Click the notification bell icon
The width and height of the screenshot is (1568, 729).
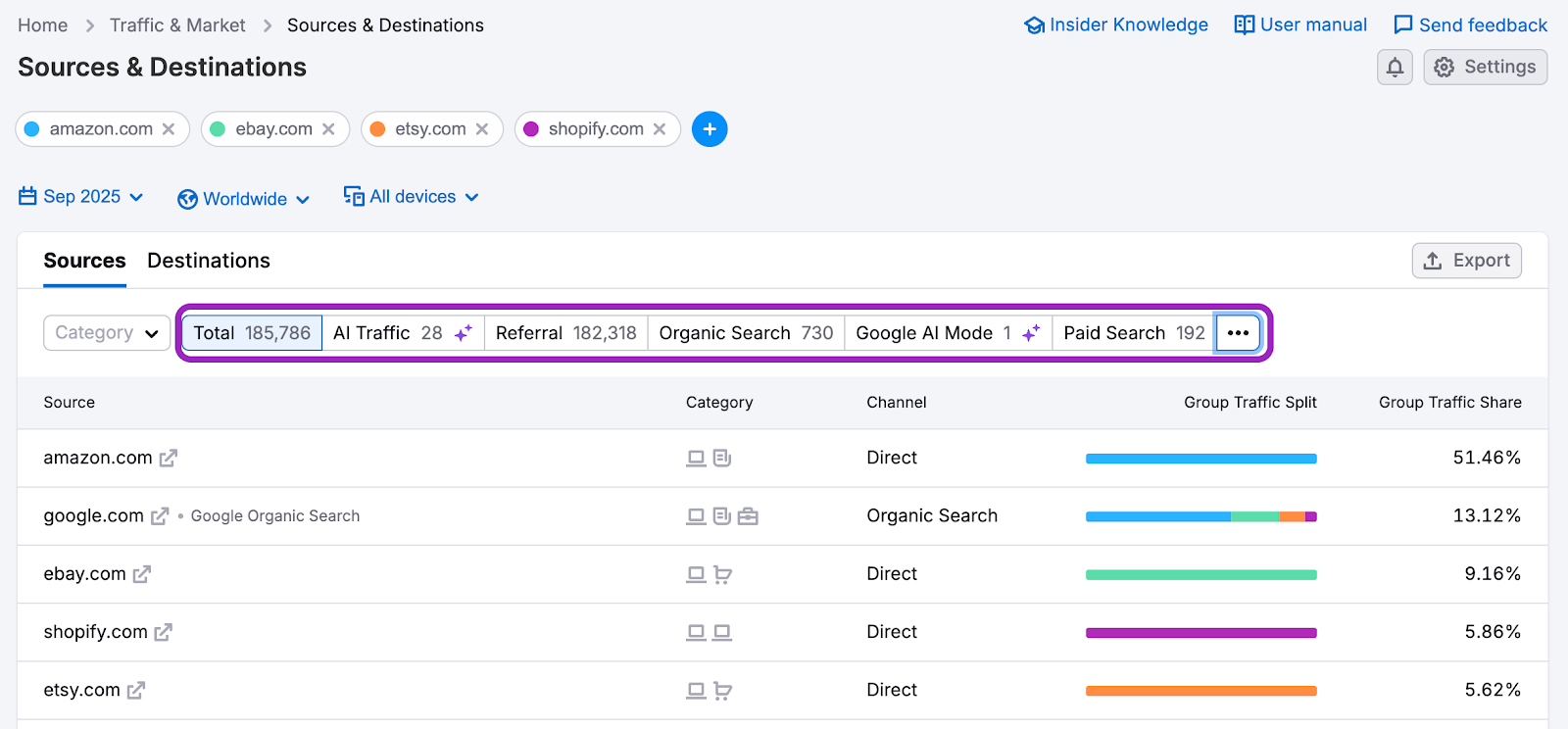point(1395,68)
